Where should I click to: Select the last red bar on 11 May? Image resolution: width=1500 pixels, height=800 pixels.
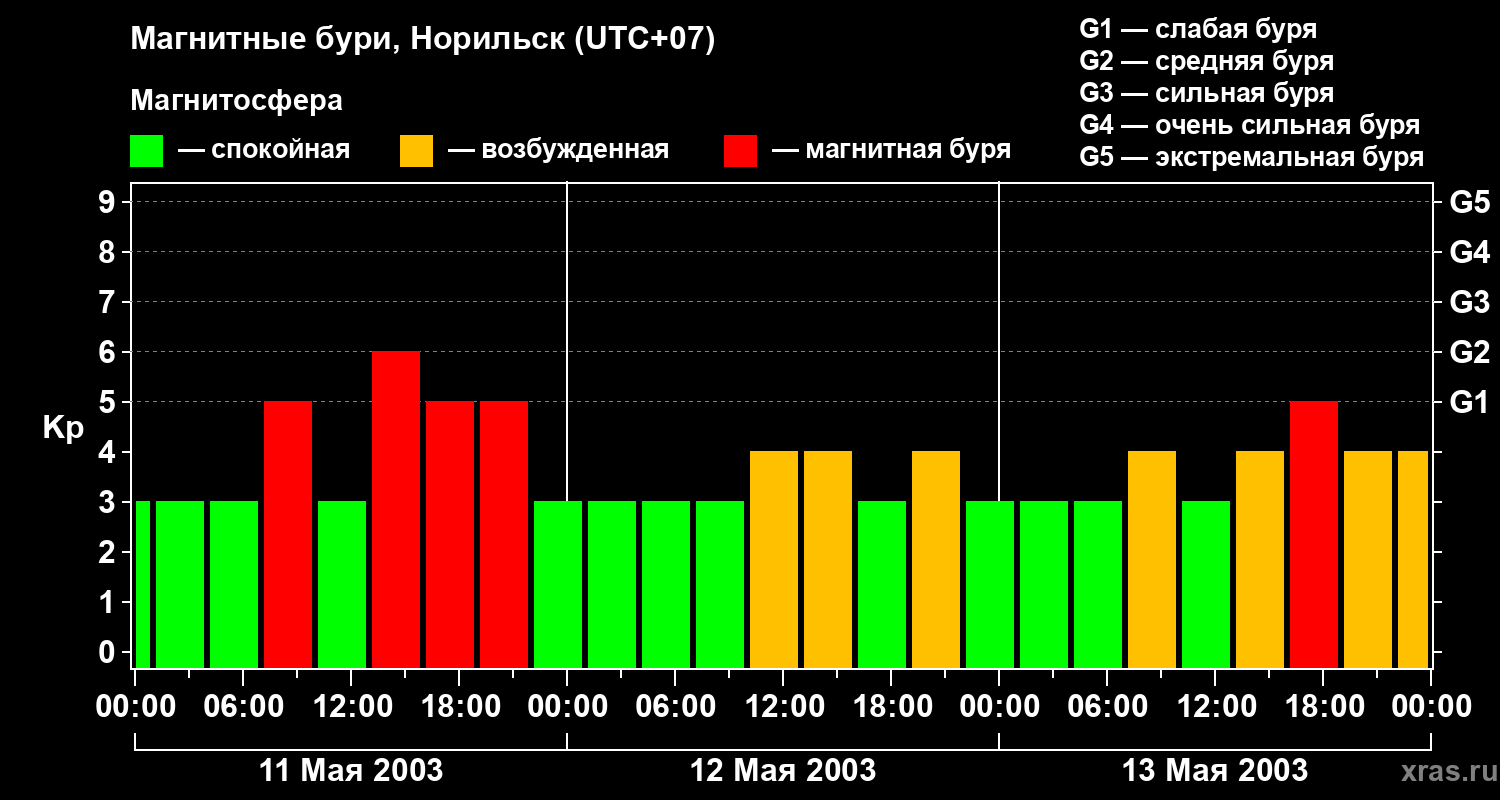coord(504,535)
